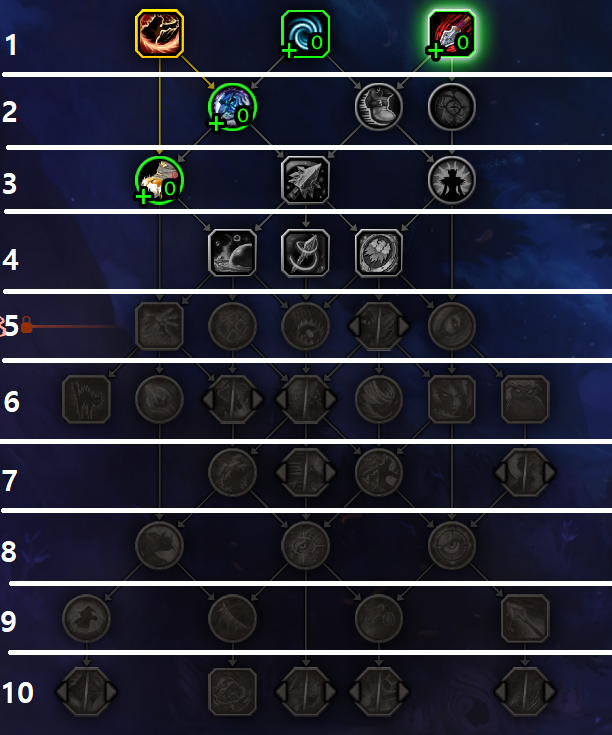Select the arrow-with-swirl talent icon
This screenshot has width=612, height=735.
(306, 253)
